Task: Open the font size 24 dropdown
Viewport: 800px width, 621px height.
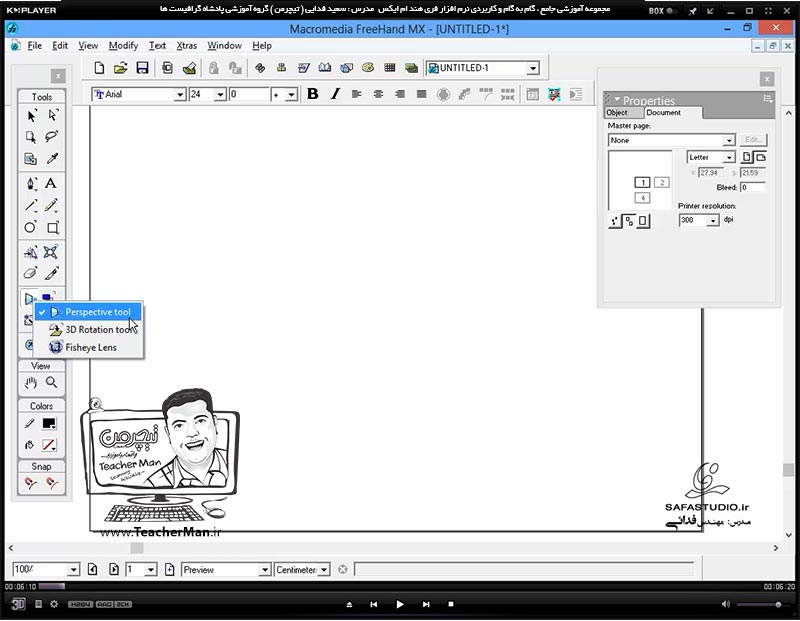Action: pos(220,94)
